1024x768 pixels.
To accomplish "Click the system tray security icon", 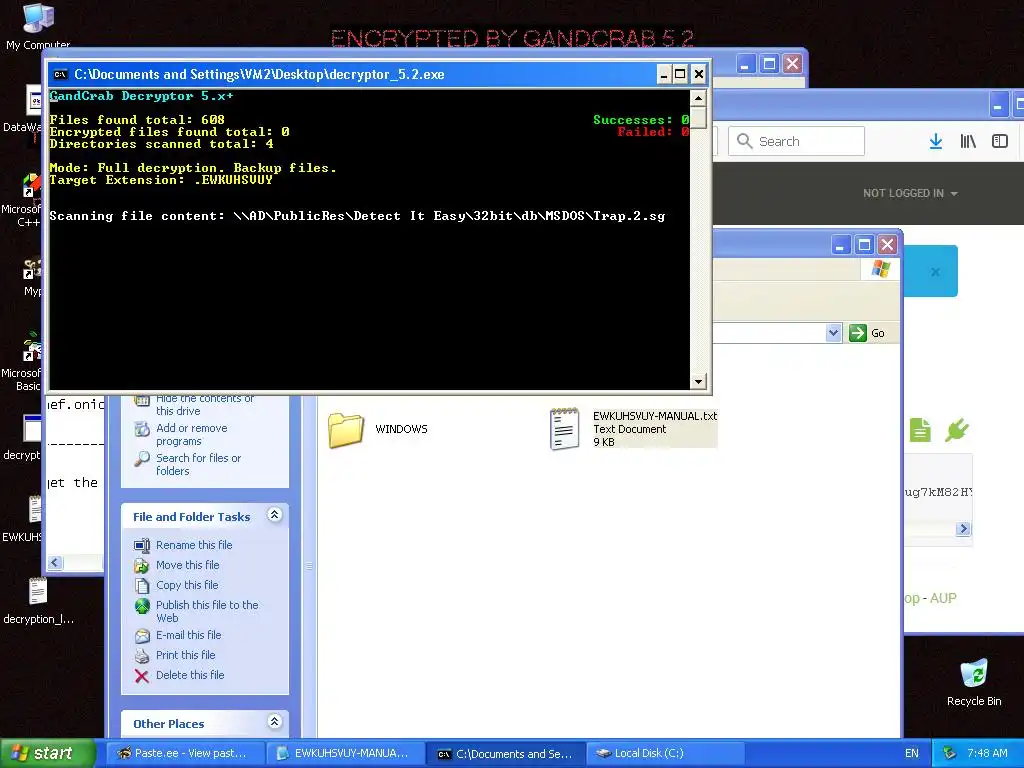I will tap(950, 754).
